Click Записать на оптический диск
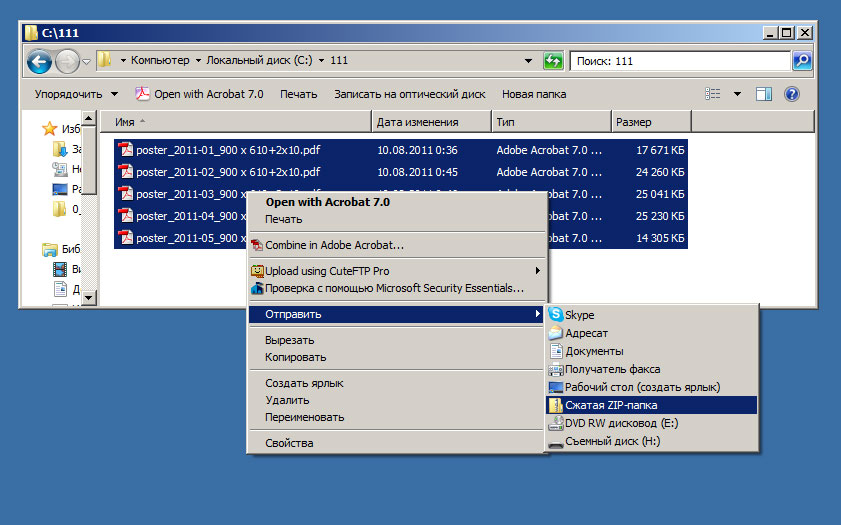This screenshot has width=841, height=525. click(410, 94)
